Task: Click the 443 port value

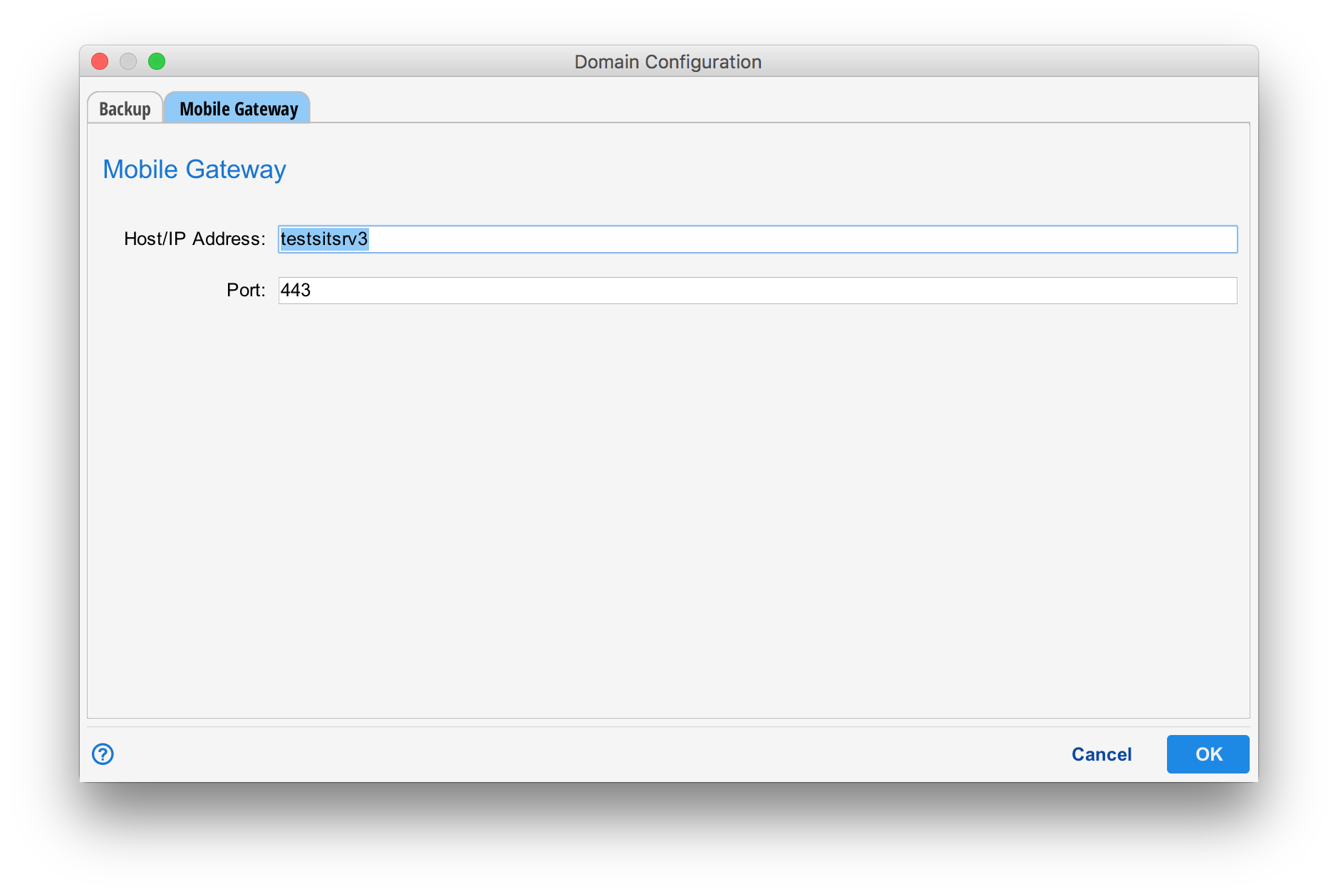Action: tap(296, 290)
